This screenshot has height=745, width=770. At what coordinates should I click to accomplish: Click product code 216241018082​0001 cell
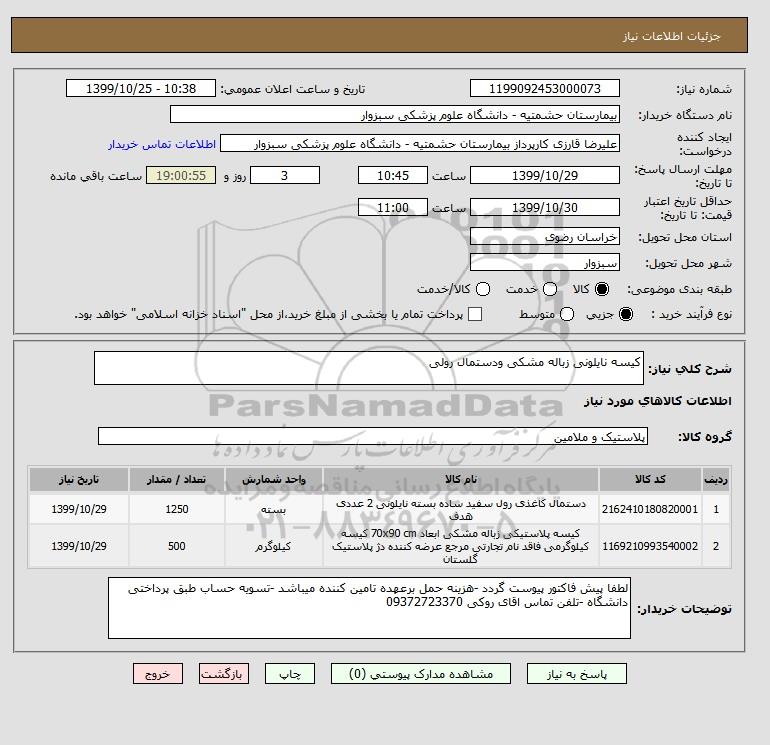click(650, 509)
